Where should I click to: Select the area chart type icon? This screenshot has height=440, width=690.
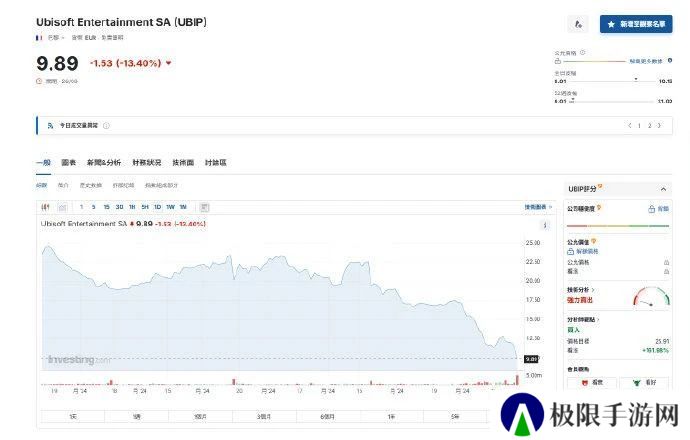62,207
